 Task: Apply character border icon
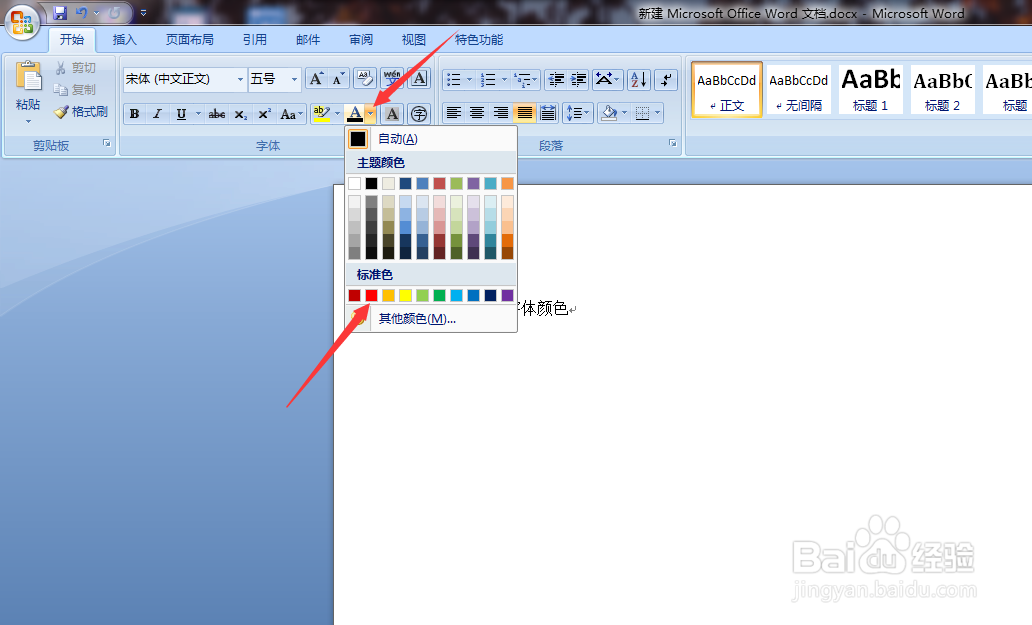(419, 79)
